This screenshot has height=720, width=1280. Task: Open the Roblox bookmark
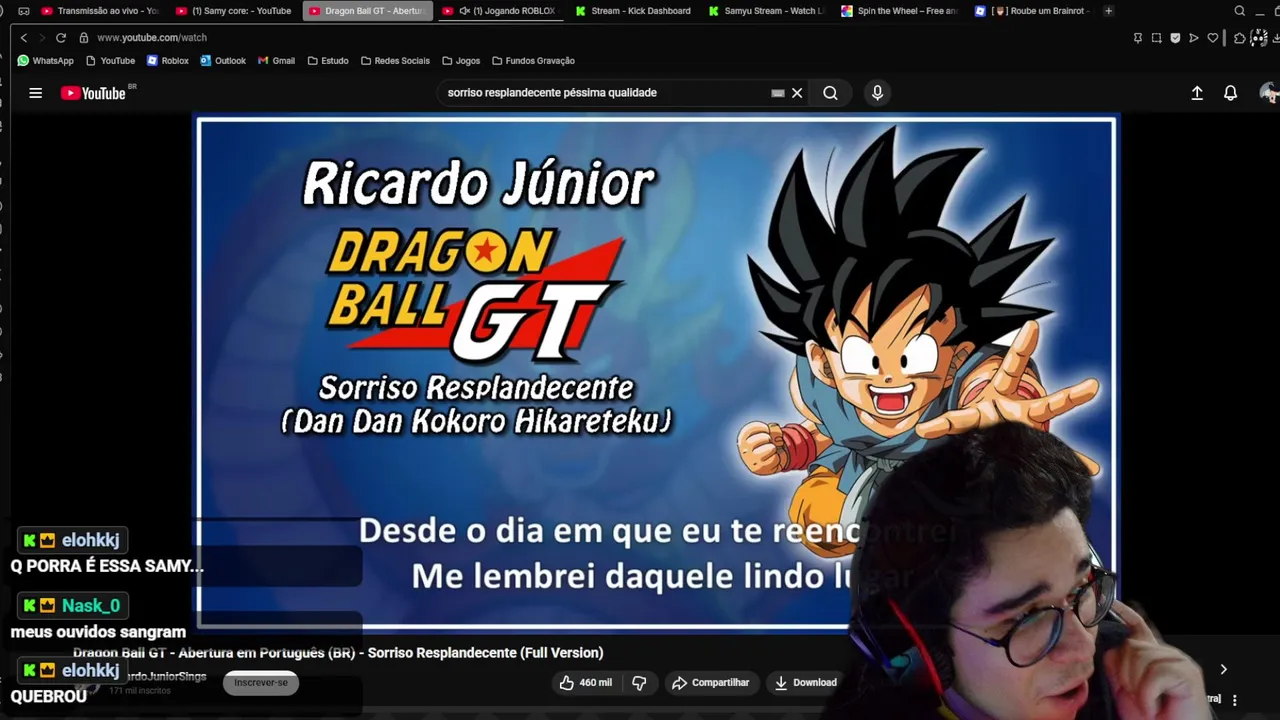point(167,61)
